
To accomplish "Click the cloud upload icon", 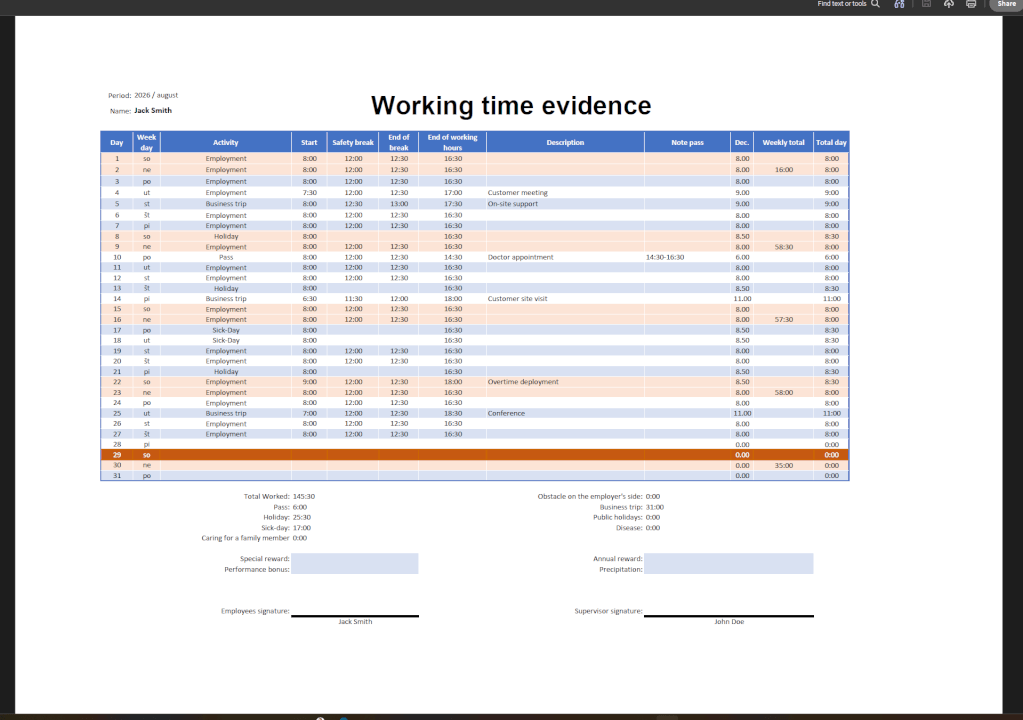I will (x=949, y=4).
